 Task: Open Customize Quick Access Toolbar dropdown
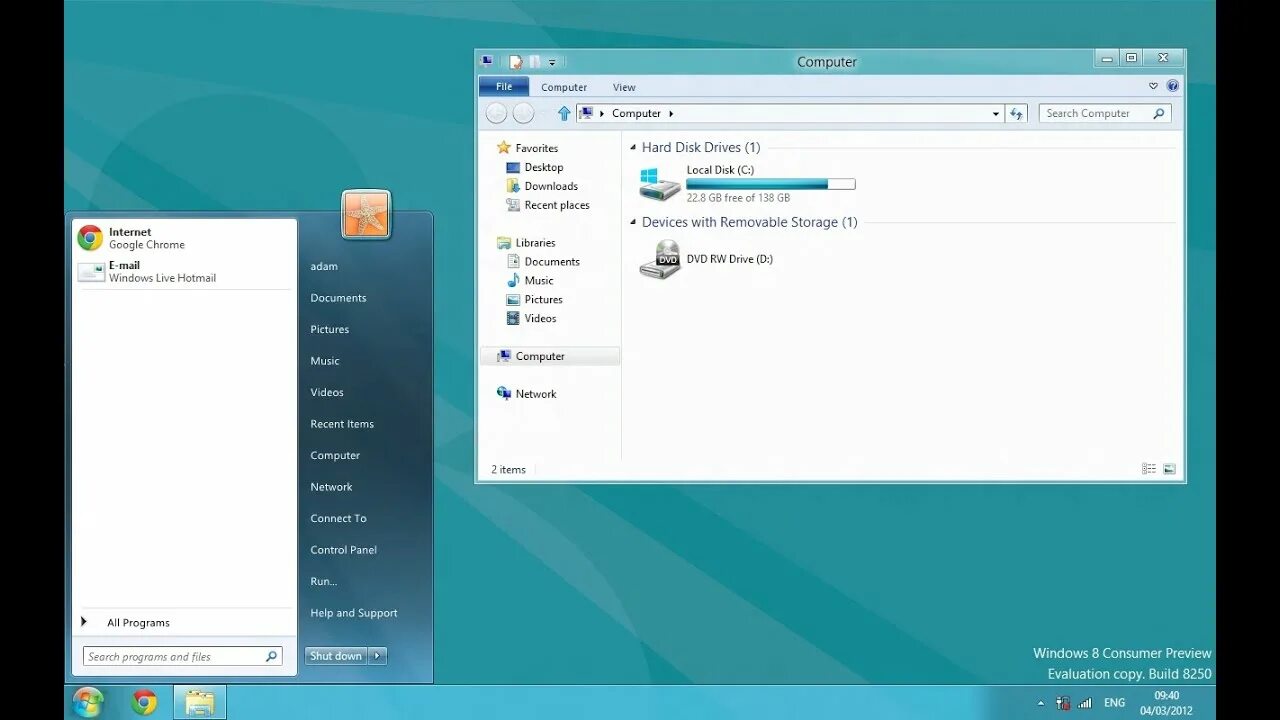[x=552, y=63]
